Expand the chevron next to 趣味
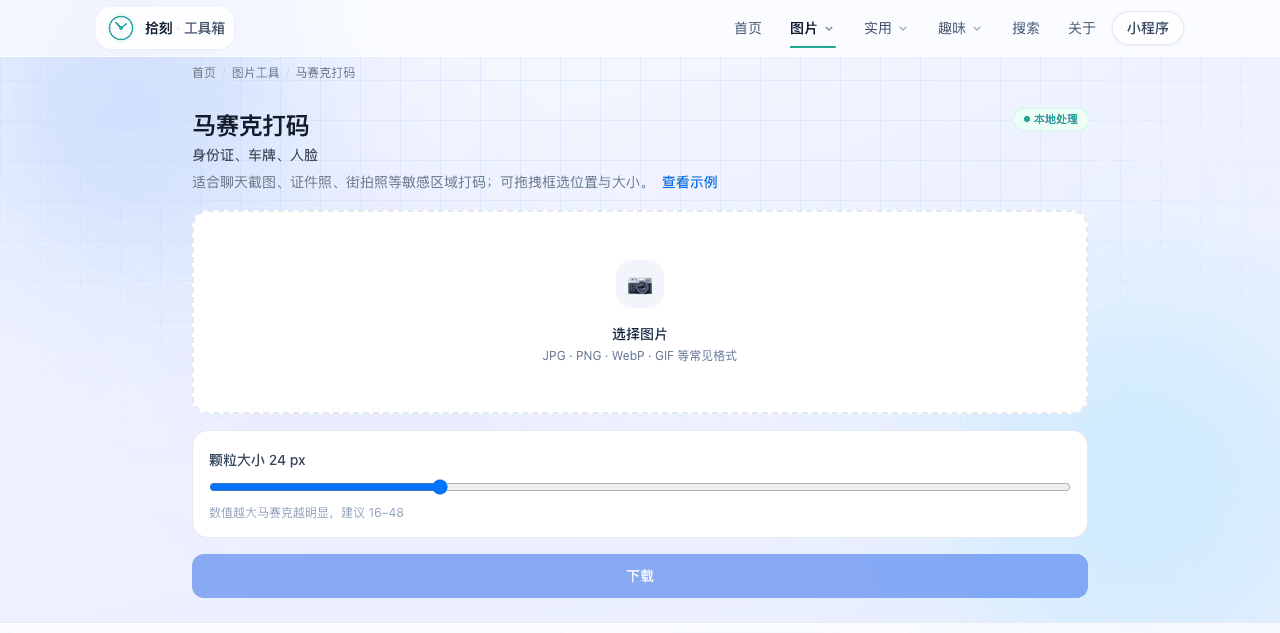This screenshot has width=1280, height=633. [x=977, y=29]
